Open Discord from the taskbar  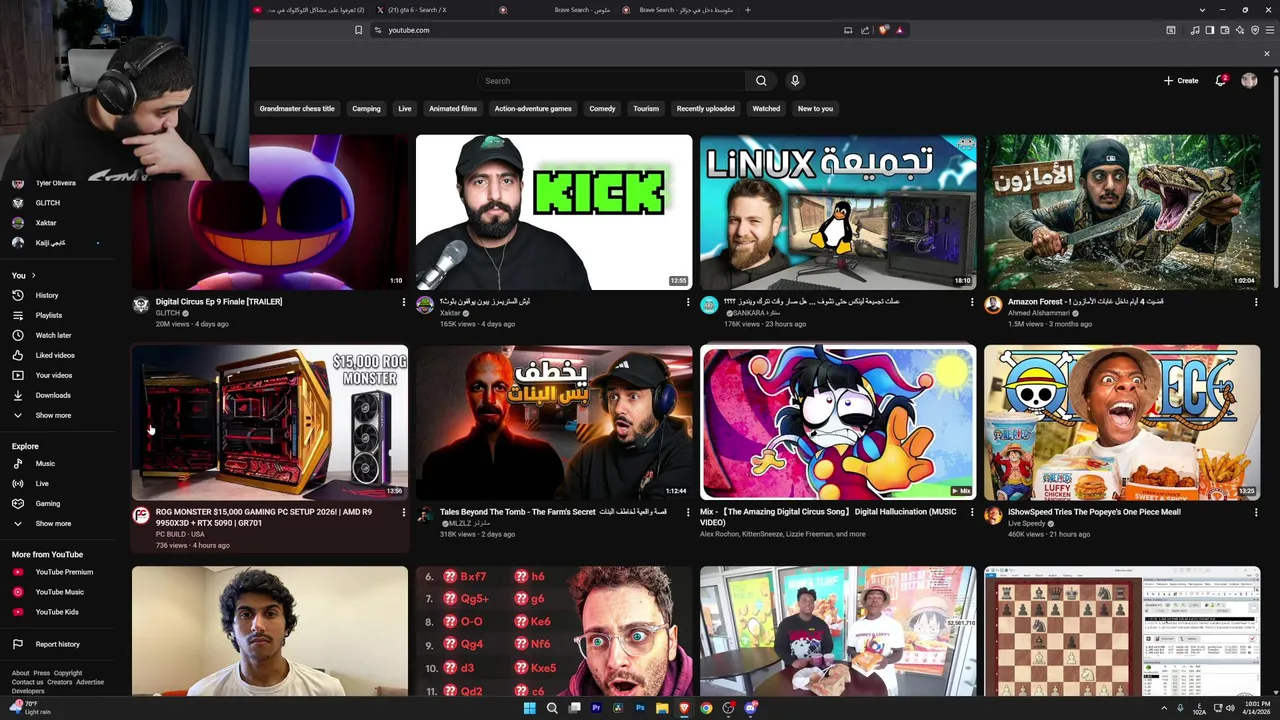[x=751, y=708]
